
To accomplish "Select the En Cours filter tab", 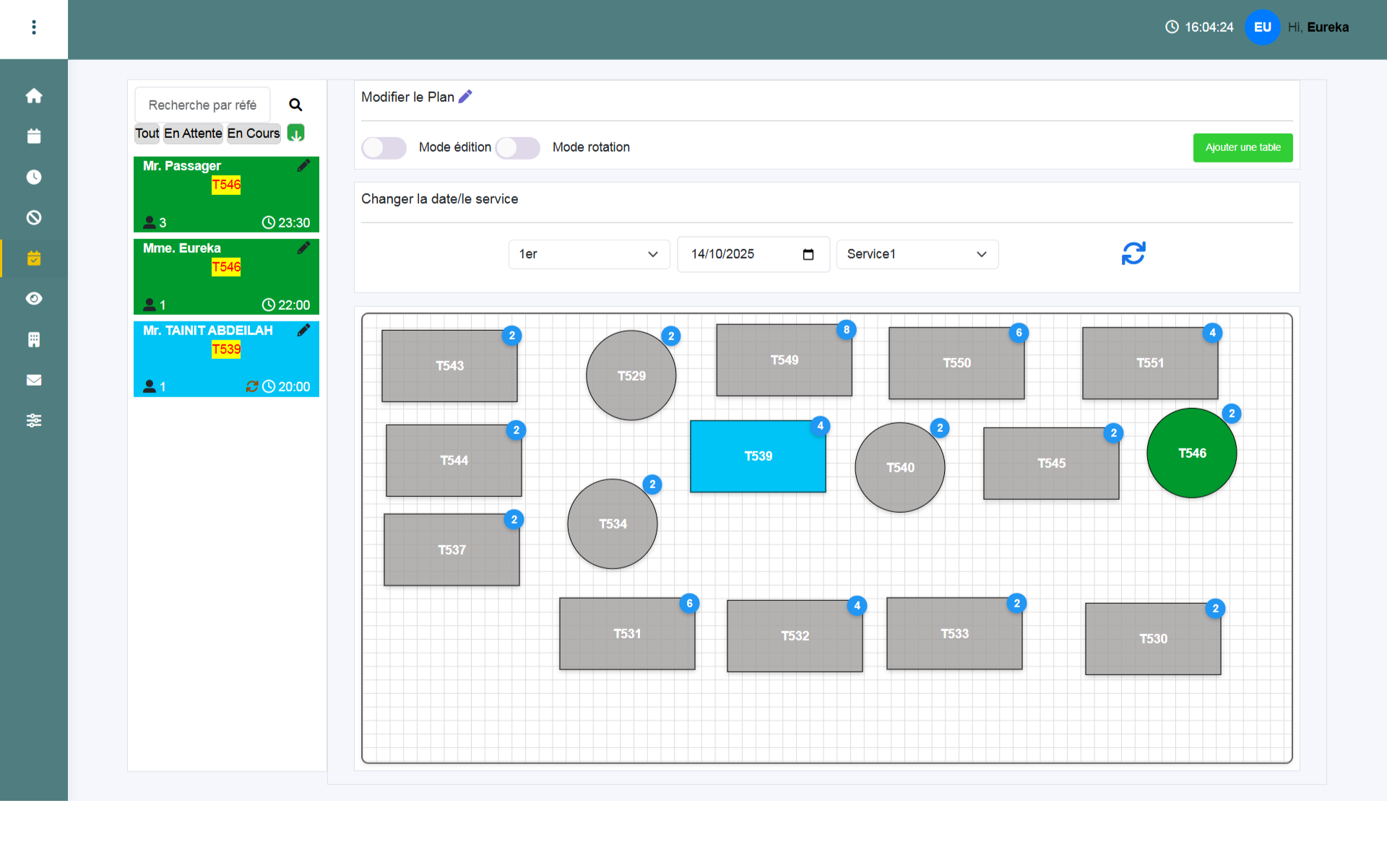I will [x=253, y=134].
